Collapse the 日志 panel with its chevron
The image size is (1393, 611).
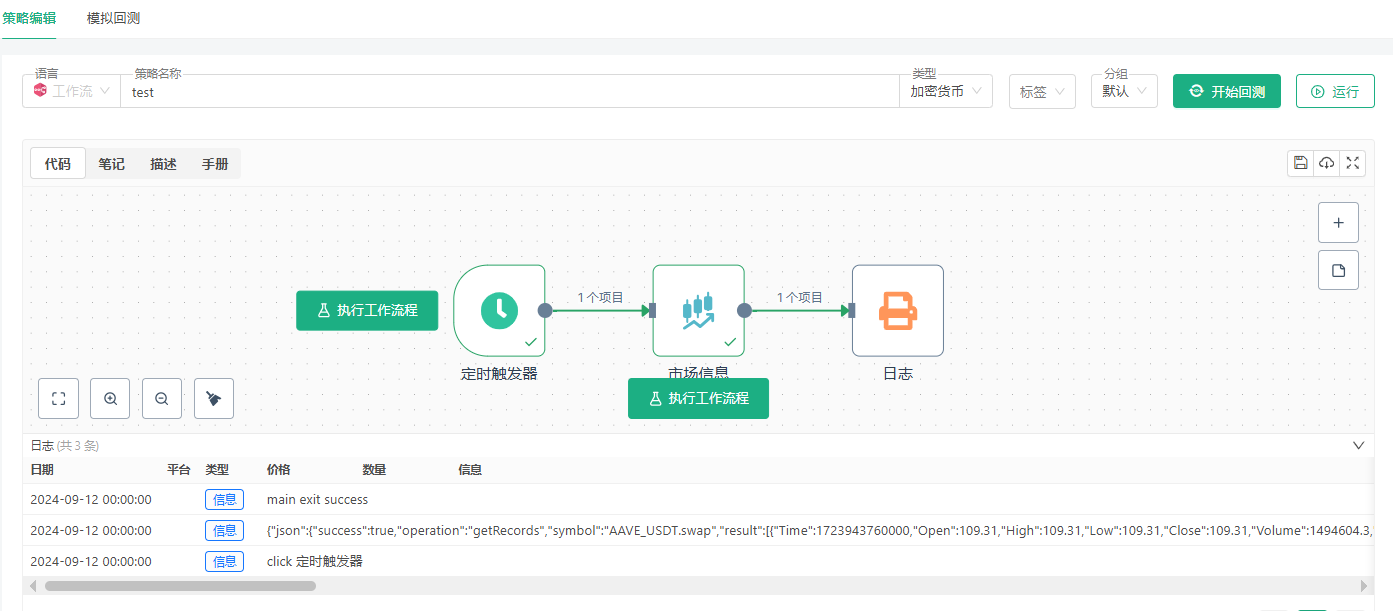[1358, 445]
